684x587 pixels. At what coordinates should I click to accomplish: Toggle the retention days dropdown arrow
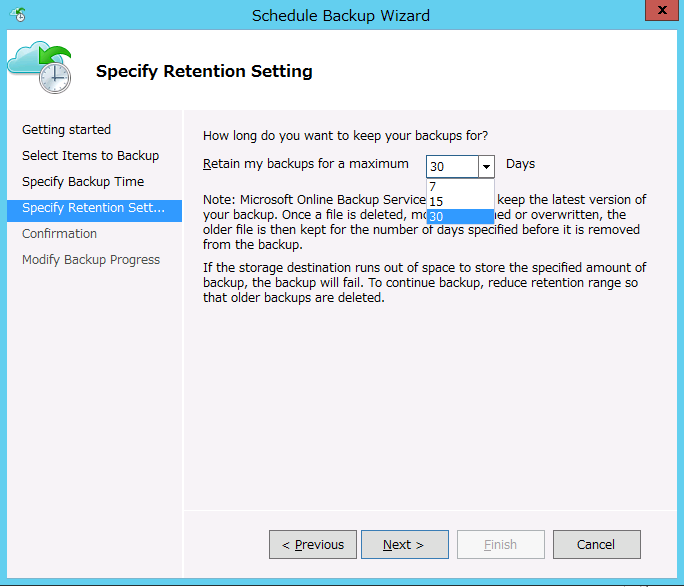pyautogui.click(x=486, y=167)
